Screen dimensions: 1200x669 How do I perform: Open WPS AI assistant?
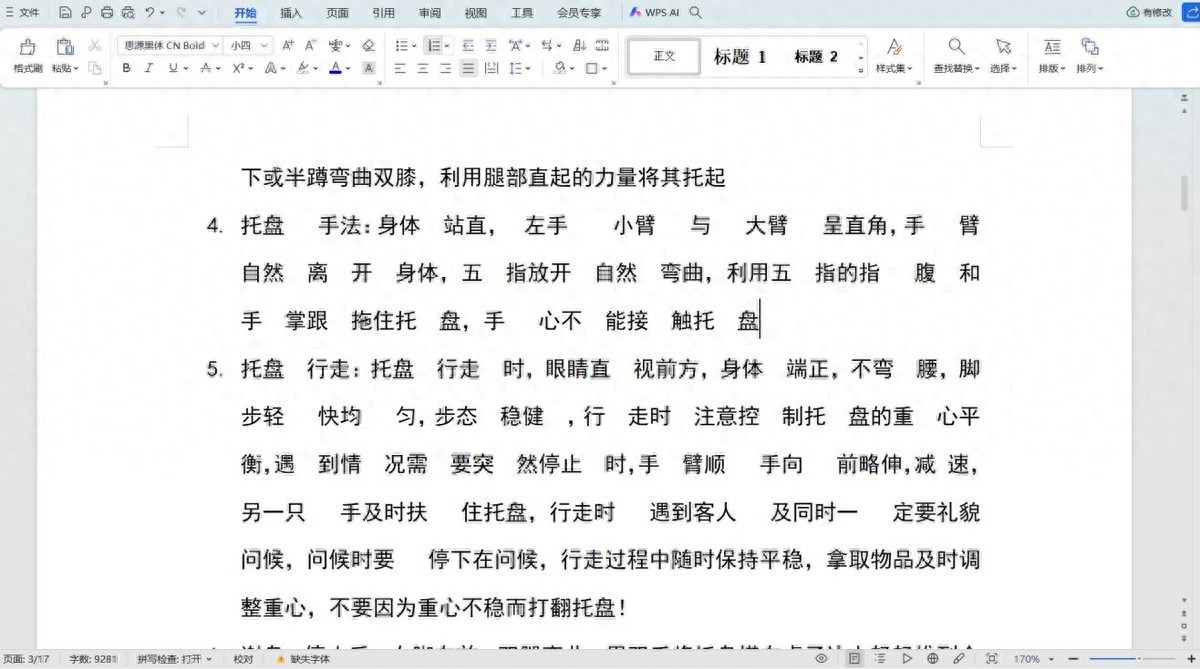[655, 13]
